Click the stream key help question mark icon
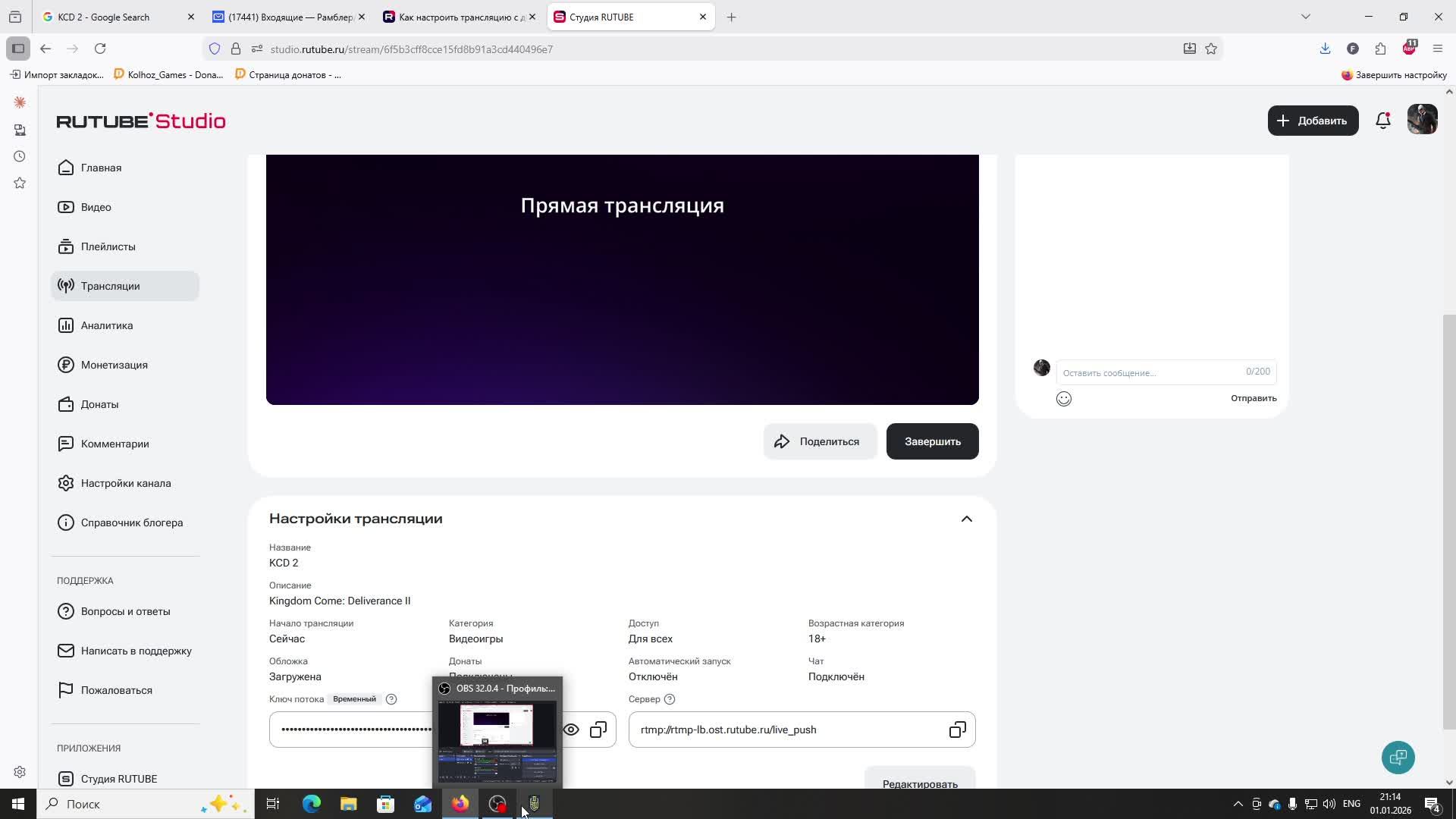 coord(391,699)
